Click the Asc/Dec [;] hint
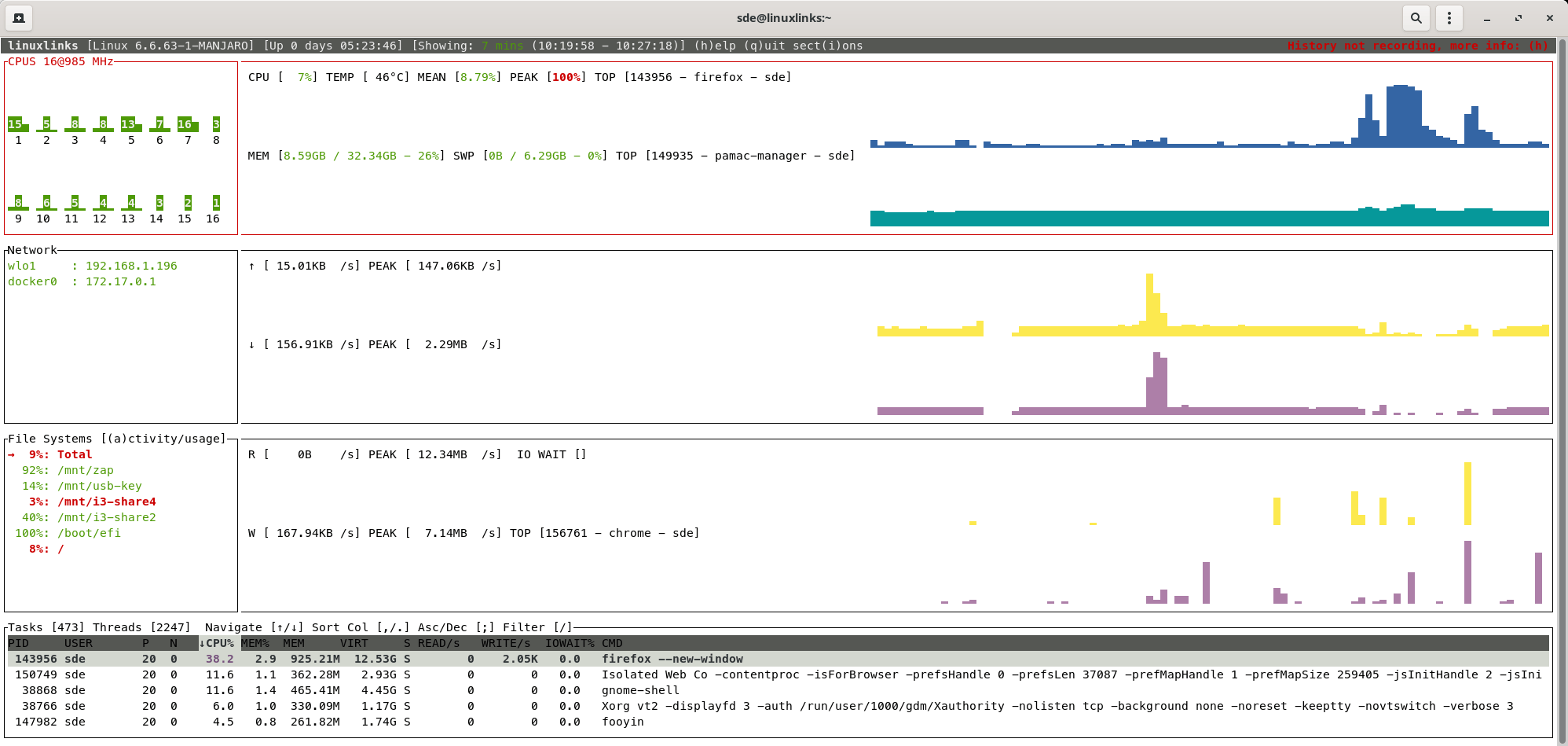The width and height of the screenshot is (1568, 746). [456, 627]
